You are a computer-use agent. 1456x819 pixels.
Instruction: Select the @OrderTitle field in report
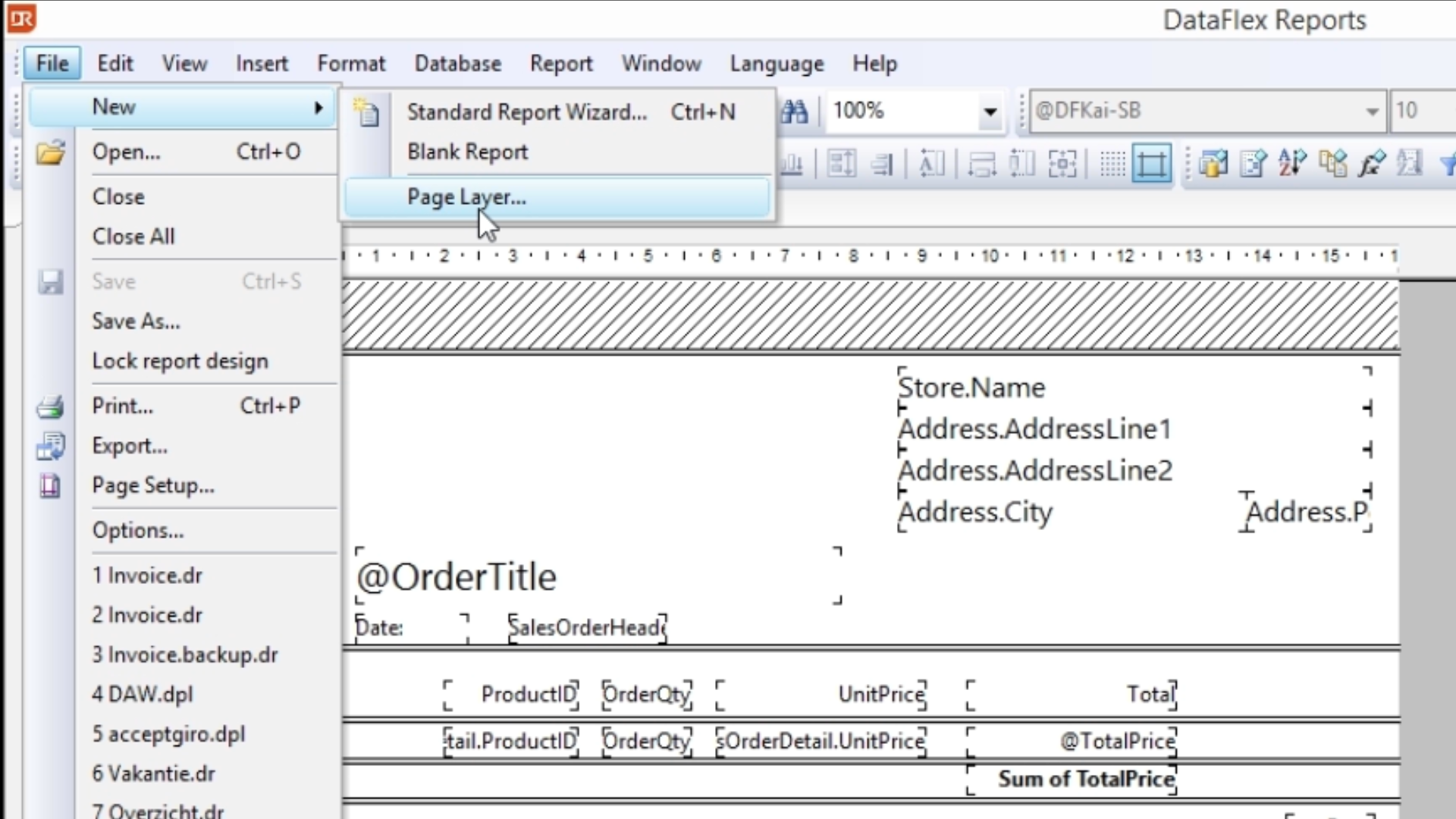click(457, 577)
